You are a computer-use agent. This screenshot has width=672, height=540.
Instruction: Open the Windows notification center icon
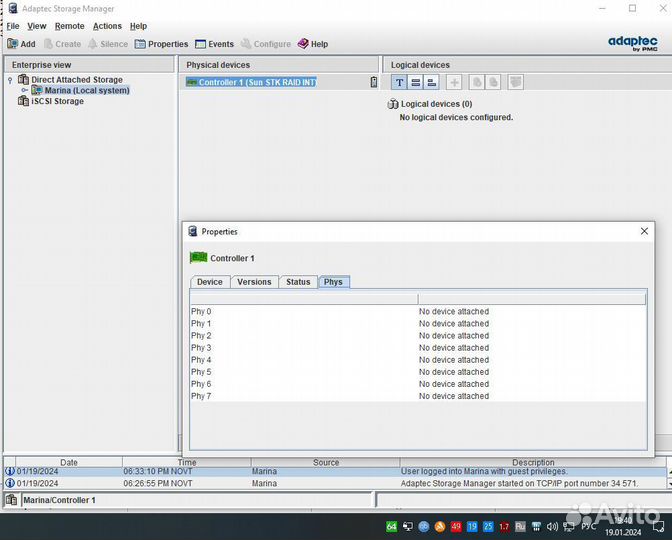point(659,526)
